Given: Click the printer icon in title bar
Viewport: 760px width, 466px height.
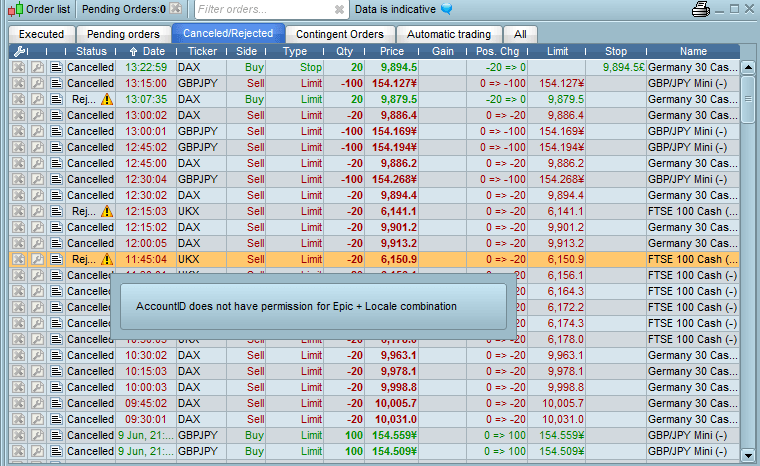Looking at the screenshot, I should 701,9.
